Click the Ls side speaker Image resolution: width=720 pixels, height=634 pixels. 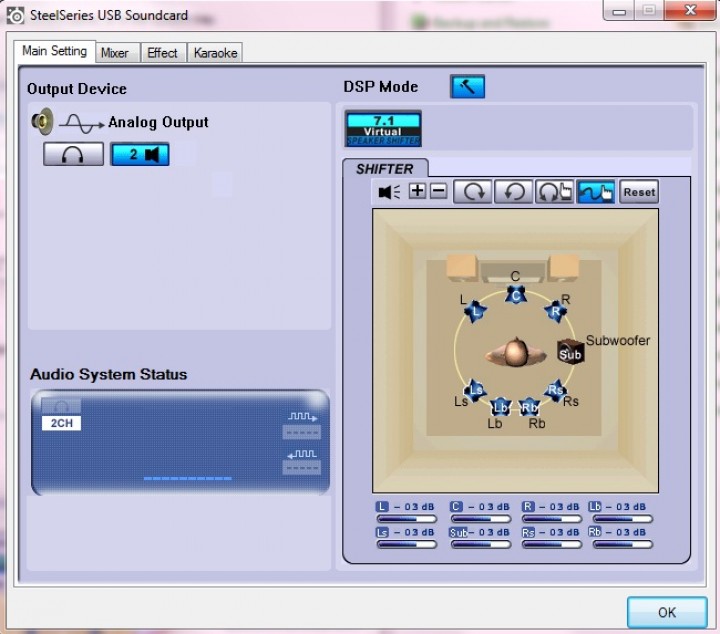coord(475,391)
